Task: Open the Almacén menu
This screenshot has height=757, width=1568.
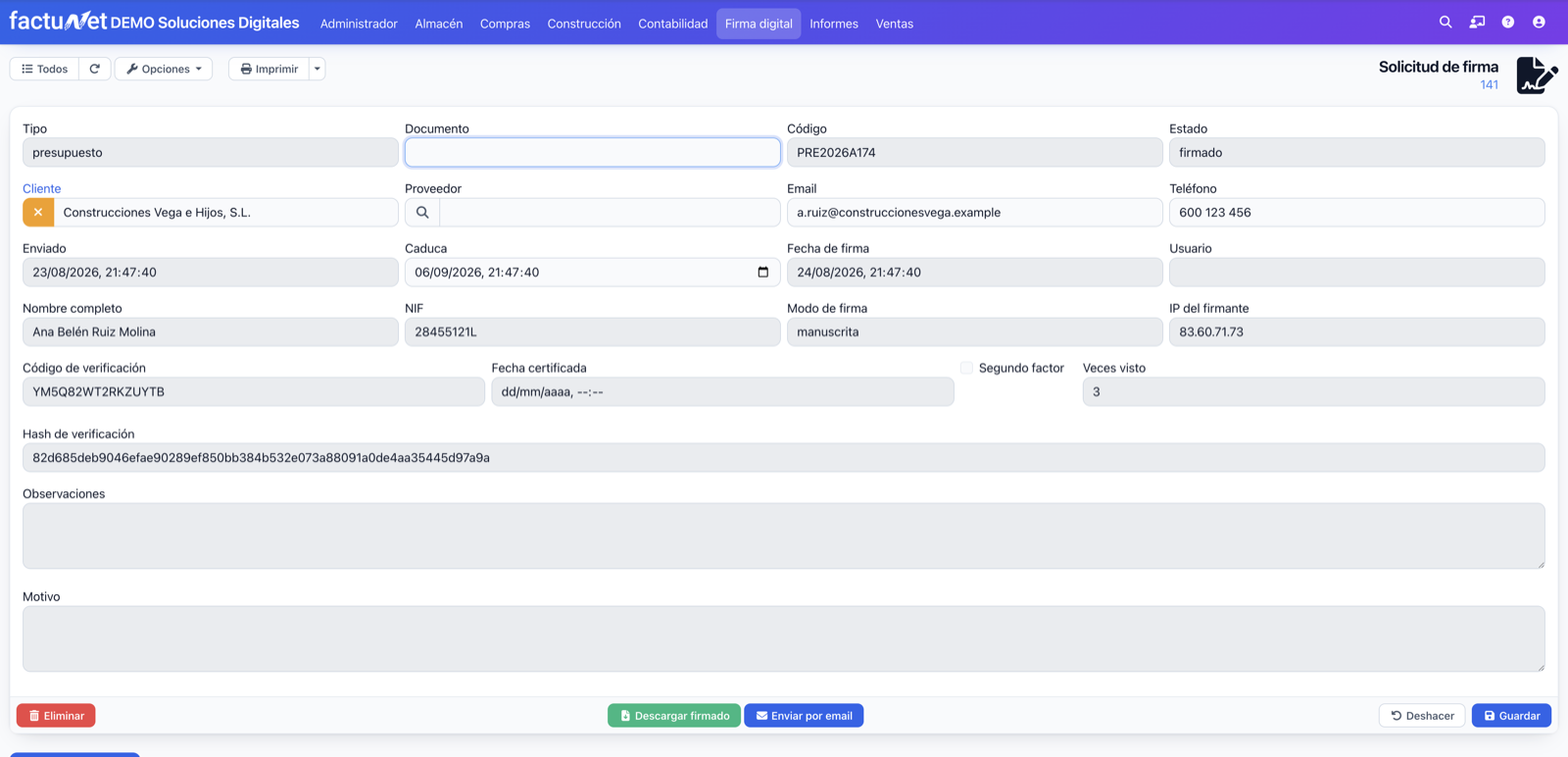Action: click(439, 24)
